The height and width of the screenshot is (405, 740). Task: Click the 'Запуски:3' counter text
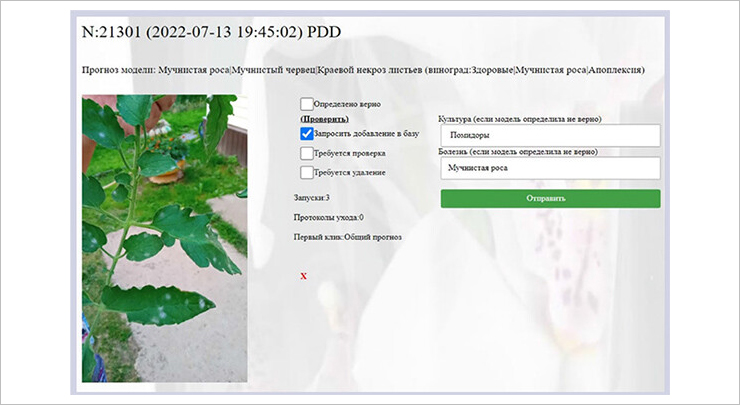311,198
